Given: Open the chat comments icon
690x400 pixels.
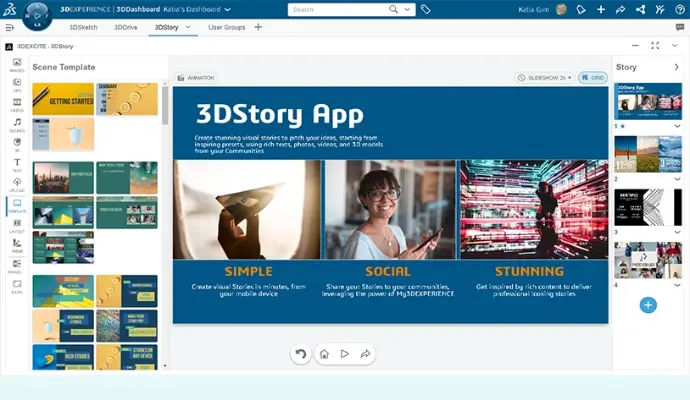Looking at the screenshot, I should (680, 27).
